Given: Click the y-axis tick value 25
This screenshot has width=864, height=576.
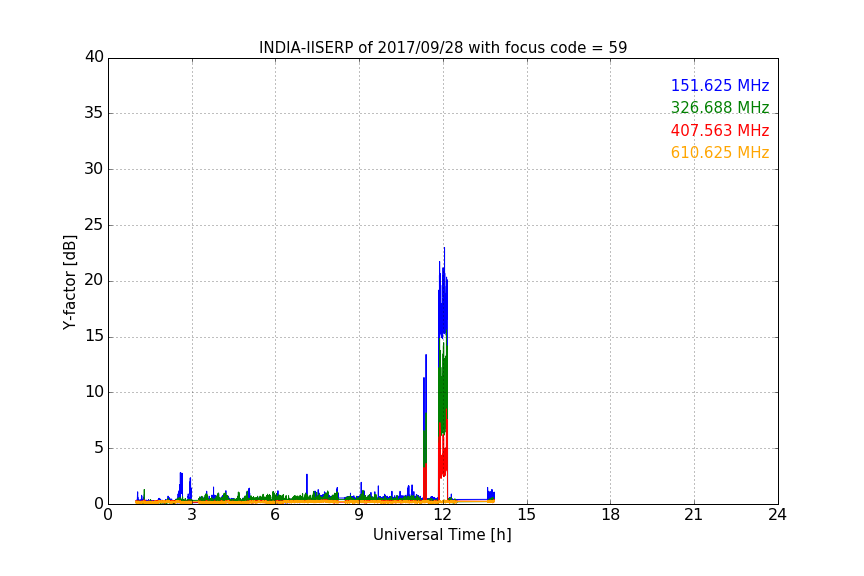Looking at the screenshot, I should point(94,224).
